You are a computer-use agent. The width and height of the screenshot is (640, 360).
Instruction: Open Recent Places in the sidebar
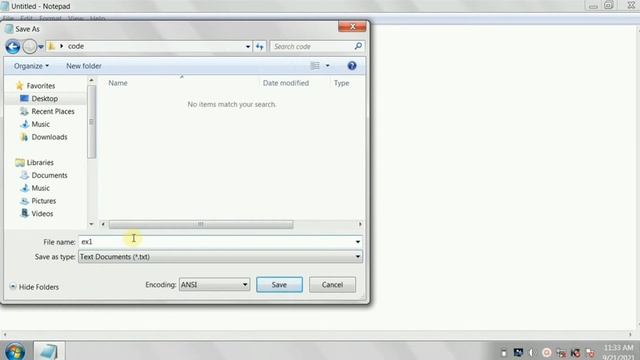coord(53,111)
